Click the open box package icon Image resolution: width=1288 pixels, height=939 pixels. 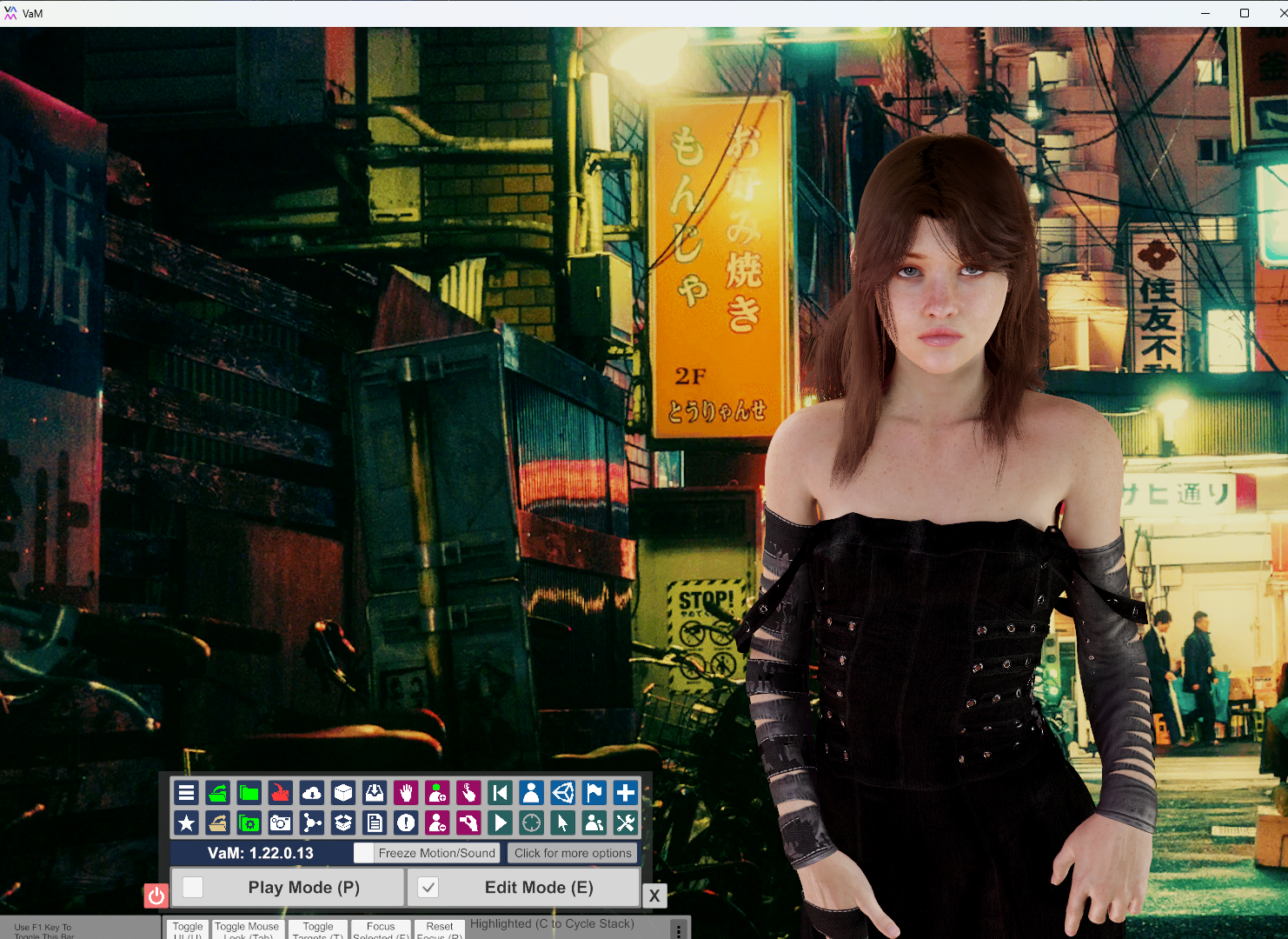tap(343, 822)
